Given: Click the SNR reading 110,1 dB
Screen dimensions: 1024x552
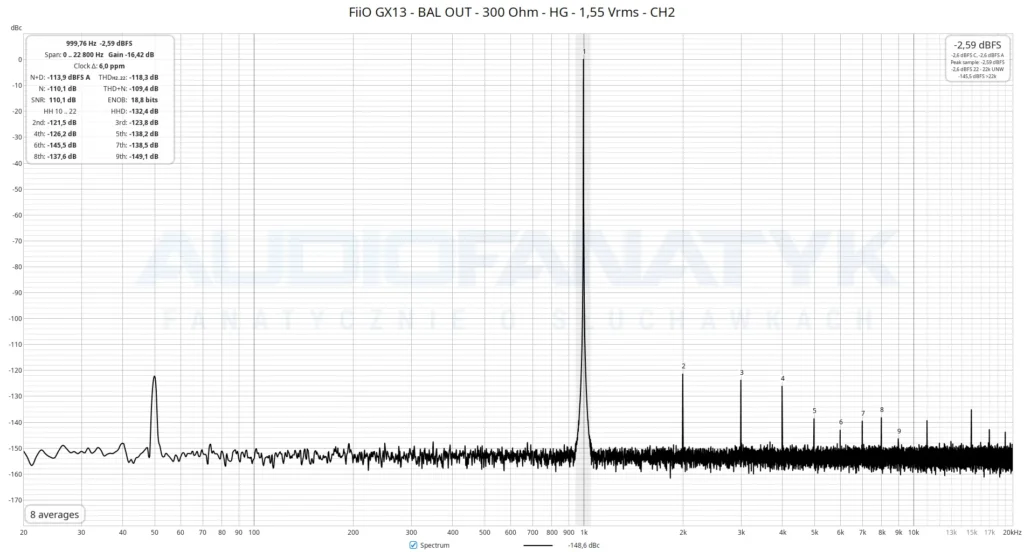Looking at the screenshot, I should pos(62,100).
